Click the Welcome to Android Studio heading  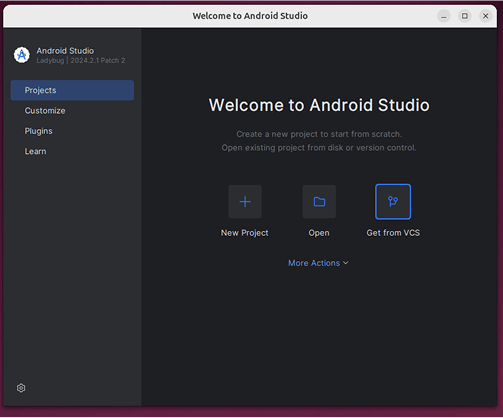click(x=319, y=105)
